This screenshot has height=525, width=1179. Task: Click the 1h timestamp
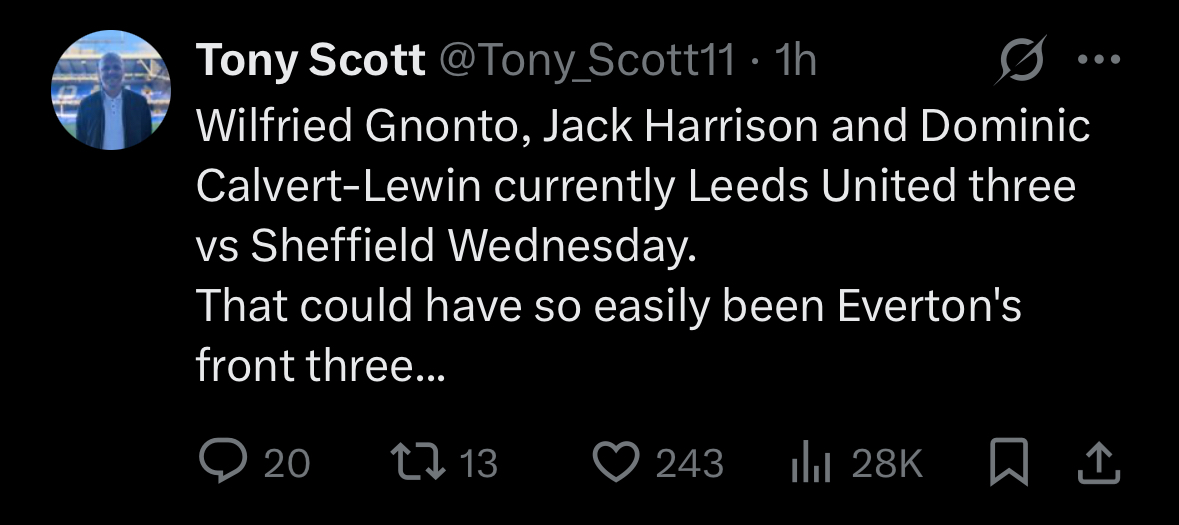796,62
